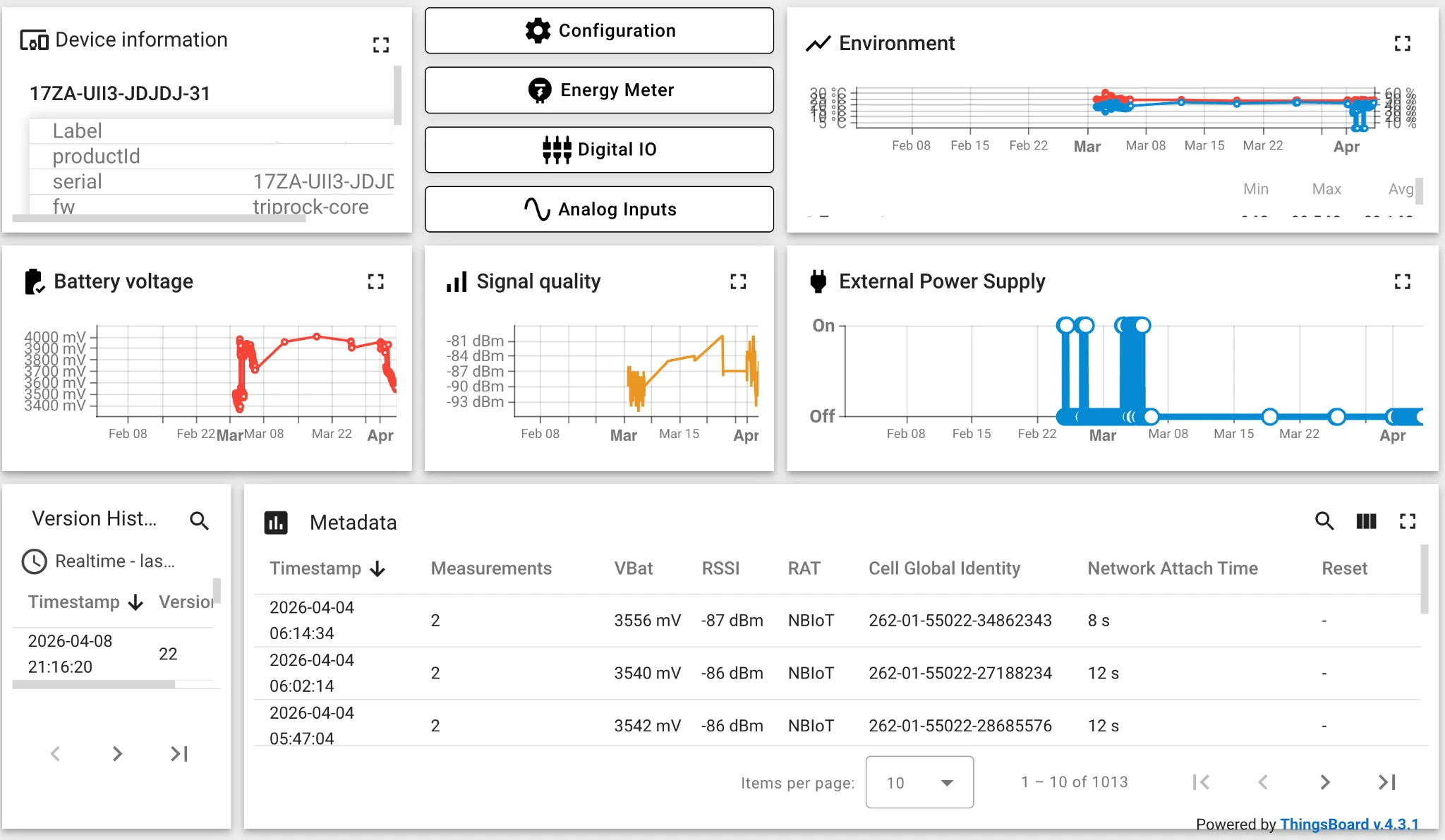Open the Digital IO view
Screen dimensions: 1445x840
click(x=598, y=150)
